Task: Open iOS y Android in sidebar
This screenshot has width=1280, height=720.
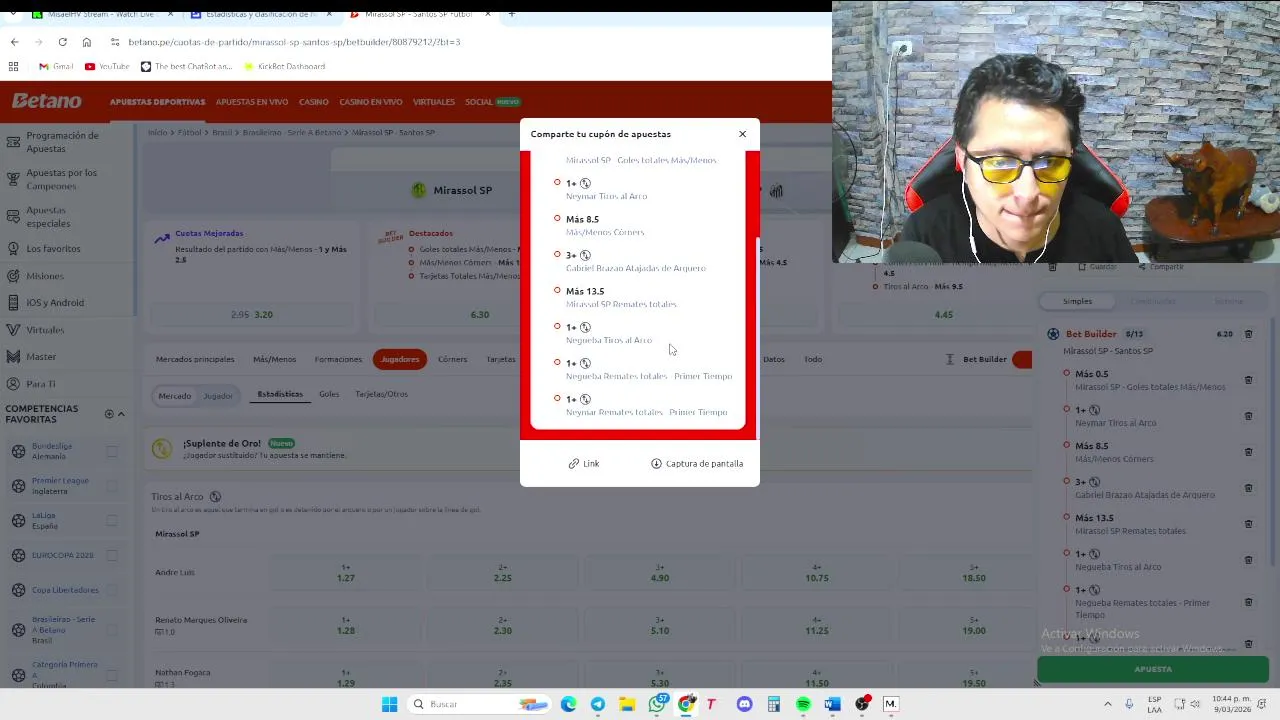Action: click(55, 303)
